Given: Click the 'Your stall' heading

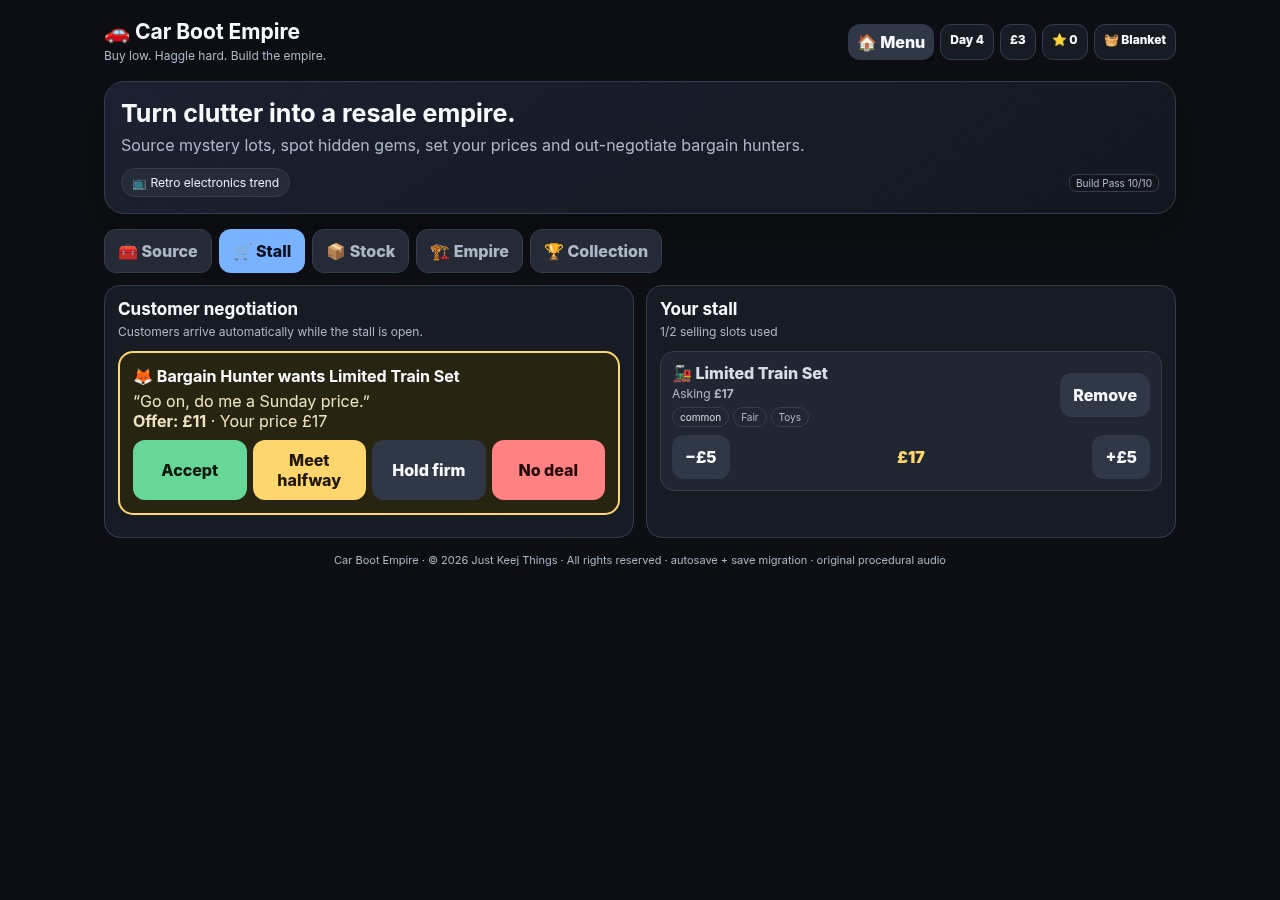Looking at the screenshot, I should (x=698, y=309).
